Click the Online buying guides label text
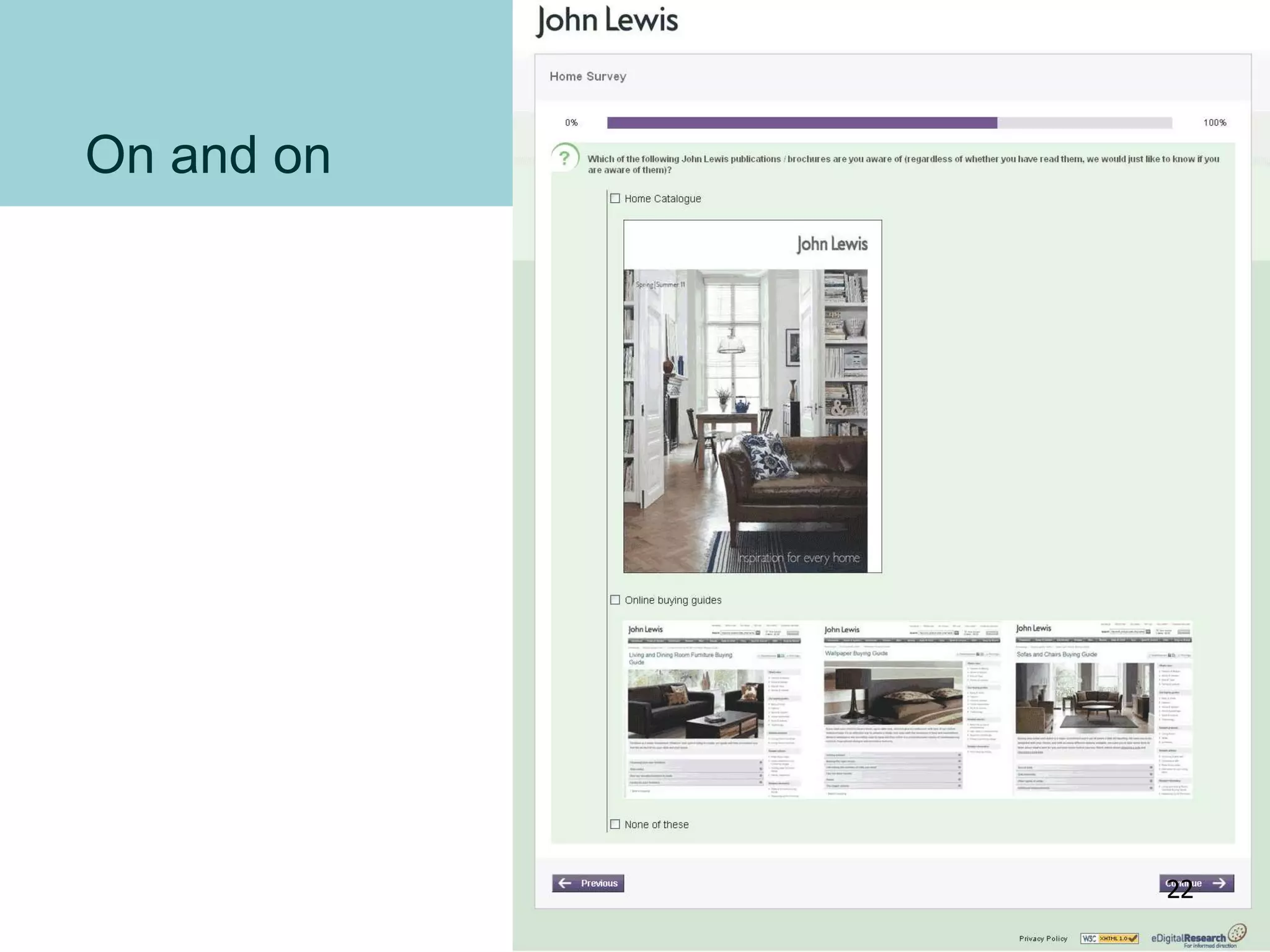1270x952 pixels. (x=673, y=601)
